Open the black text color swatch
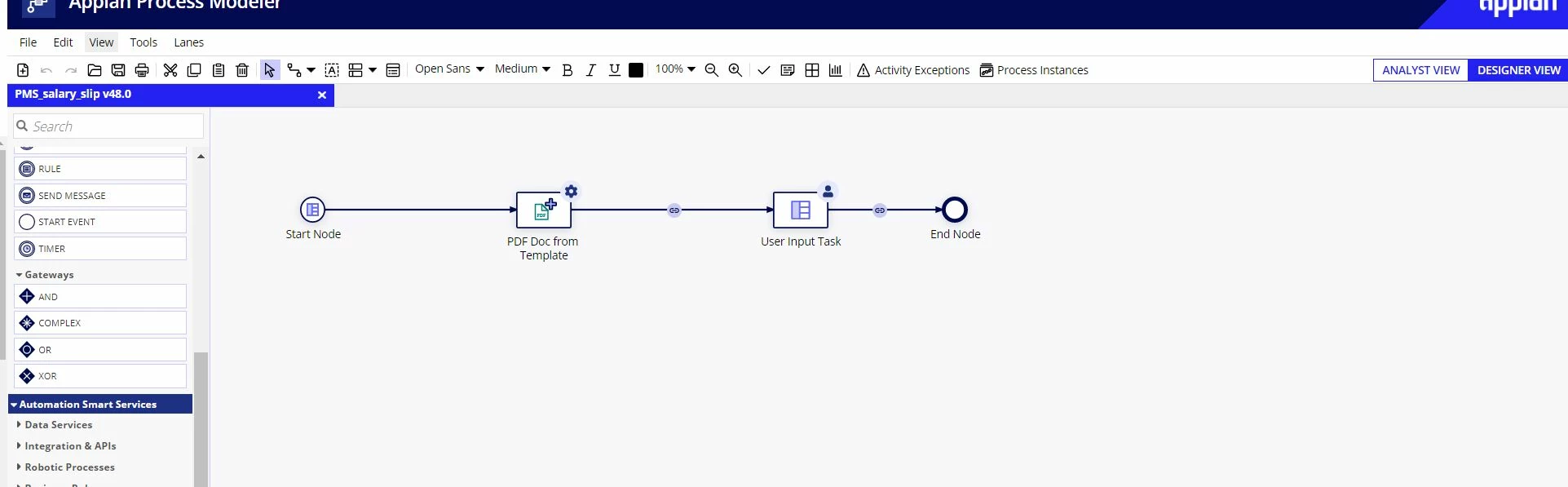 point(636,70)
